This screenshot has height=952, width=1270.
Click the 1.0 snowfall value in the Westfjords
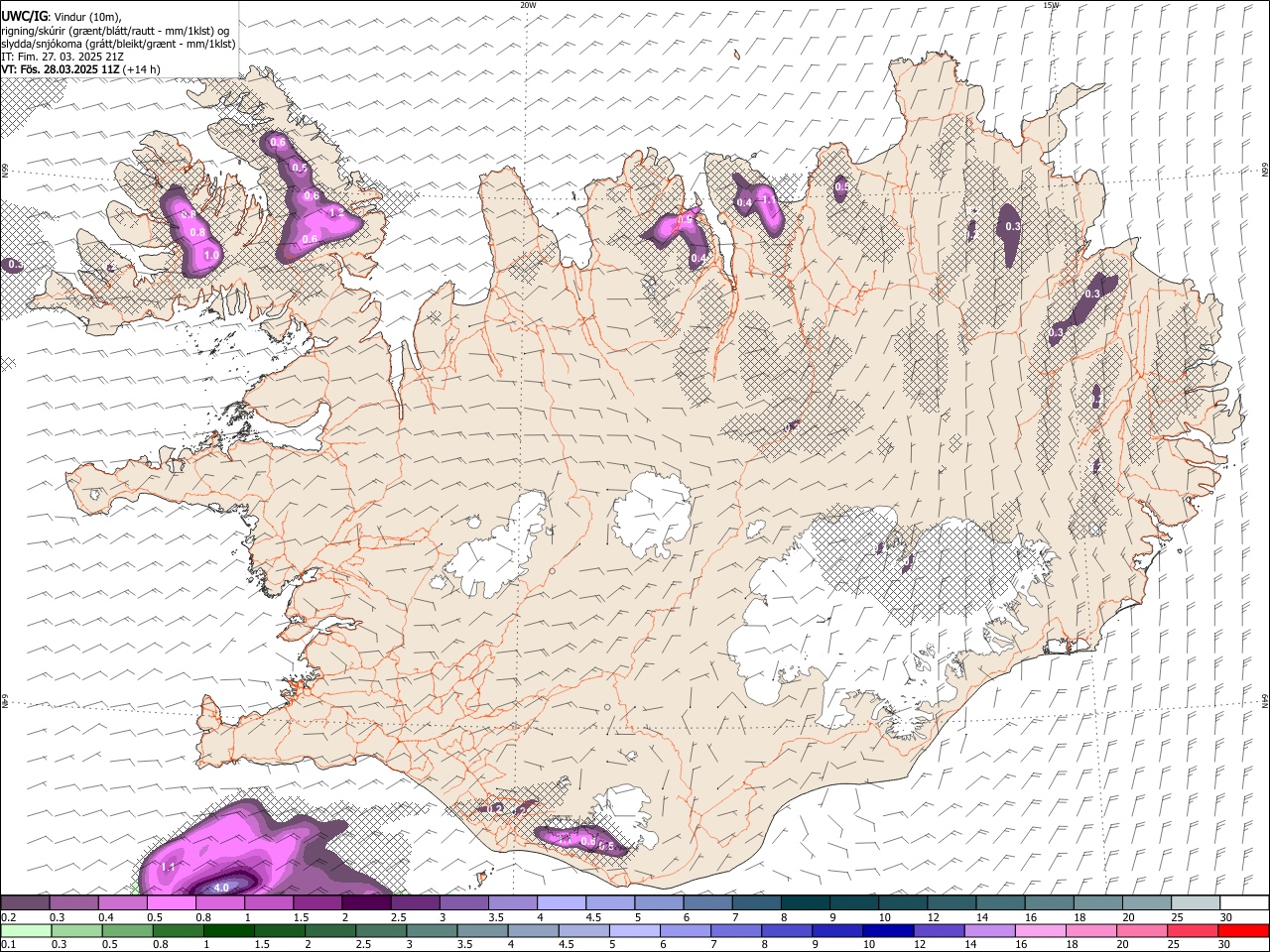tap(211, 255)
